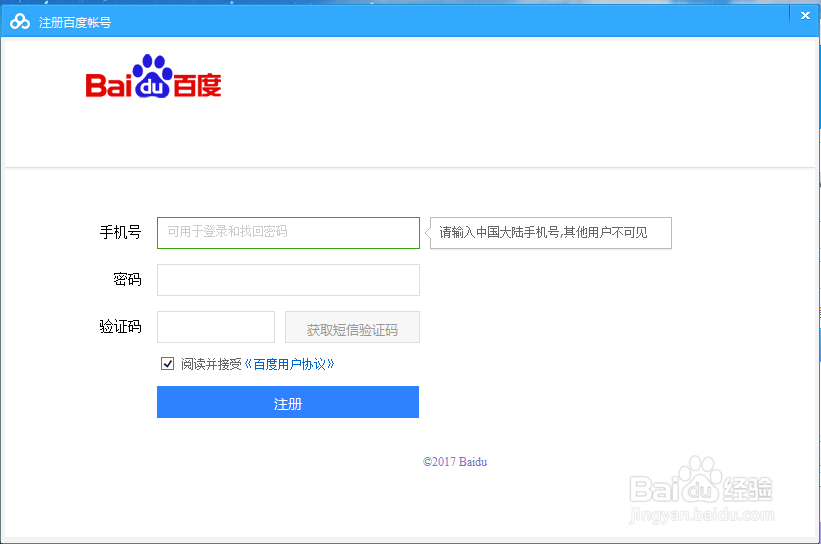821x544 pixels.
Task: Click the 阅读并接受 checkbox label text
Action: [211, 364]
